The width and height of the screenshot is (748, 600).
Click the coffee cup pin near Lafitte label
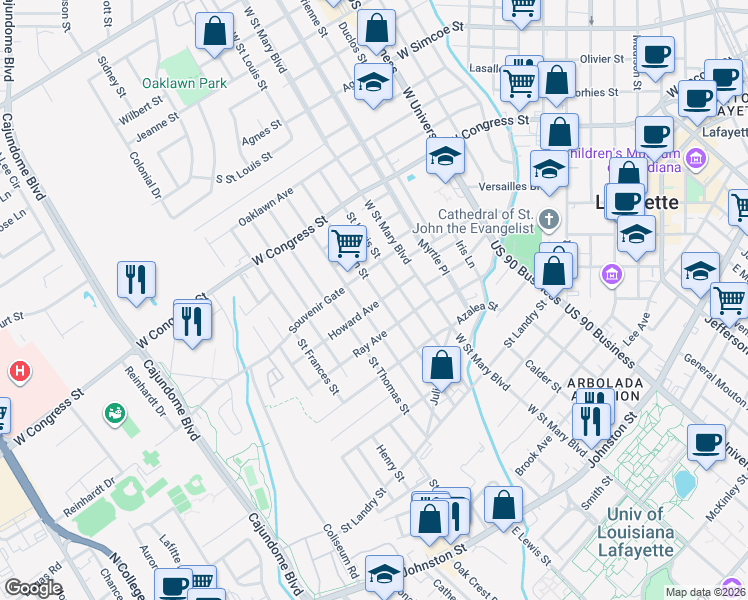coord(174,584)
